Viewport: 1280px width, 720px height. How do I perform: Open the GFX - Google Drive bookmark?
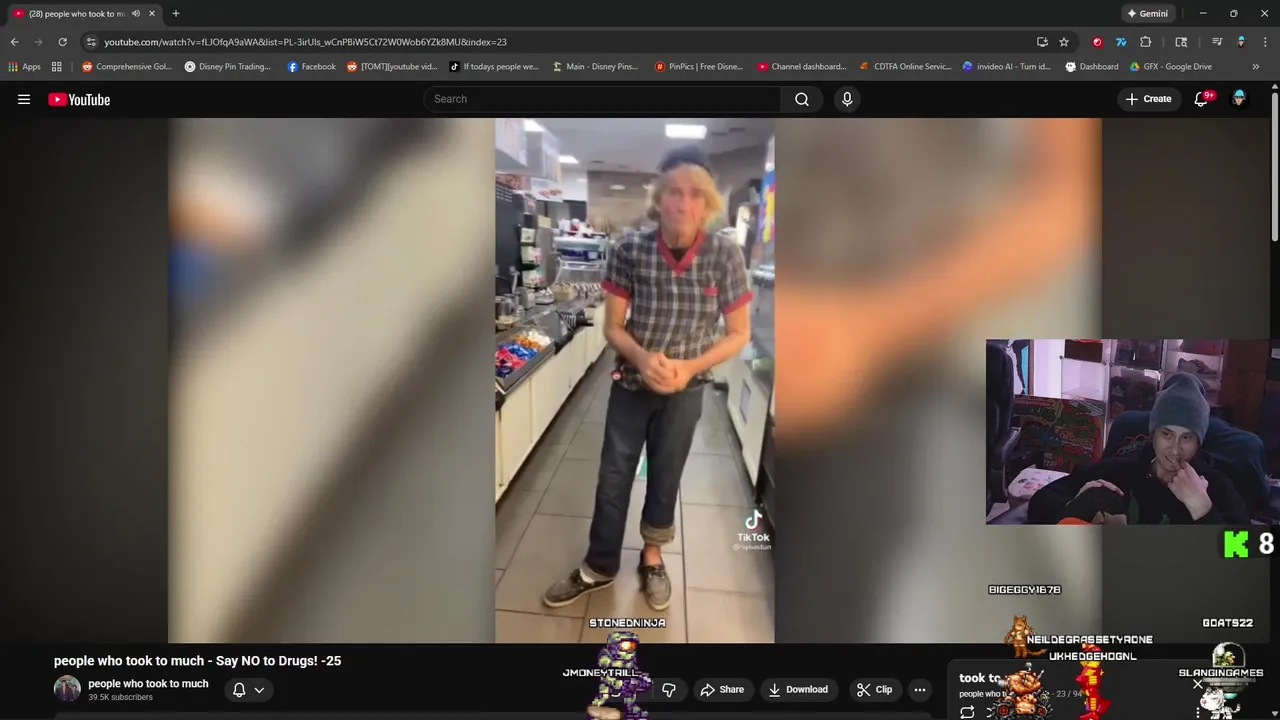click(1171, 67)
